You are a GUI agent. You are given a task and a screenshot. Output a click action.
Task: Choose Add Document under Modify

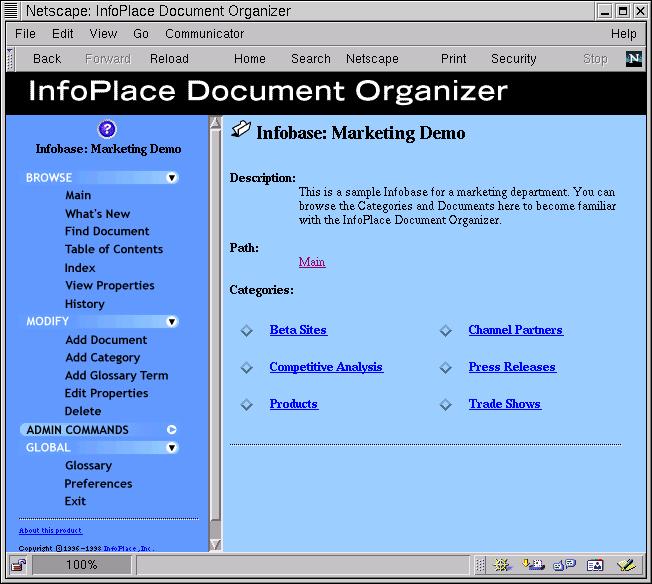click(x=106, y=340)
